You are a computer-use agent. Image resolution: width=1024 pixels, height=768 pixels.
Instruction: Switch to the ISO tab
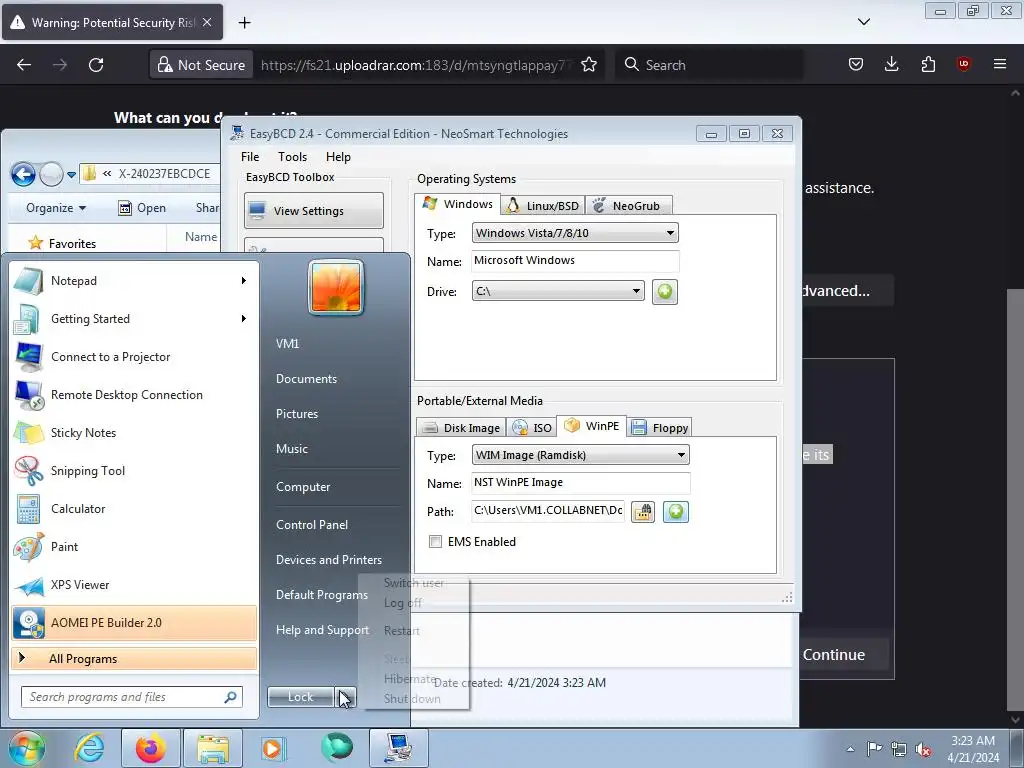click(532, 428)
